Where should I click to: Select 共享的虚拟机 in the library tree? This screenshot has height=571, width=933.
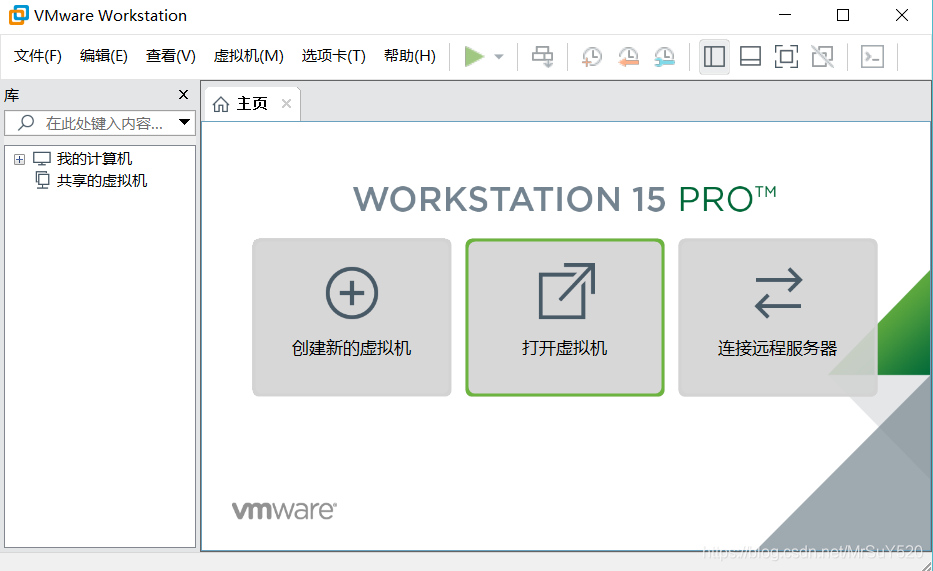click(102, 181)
